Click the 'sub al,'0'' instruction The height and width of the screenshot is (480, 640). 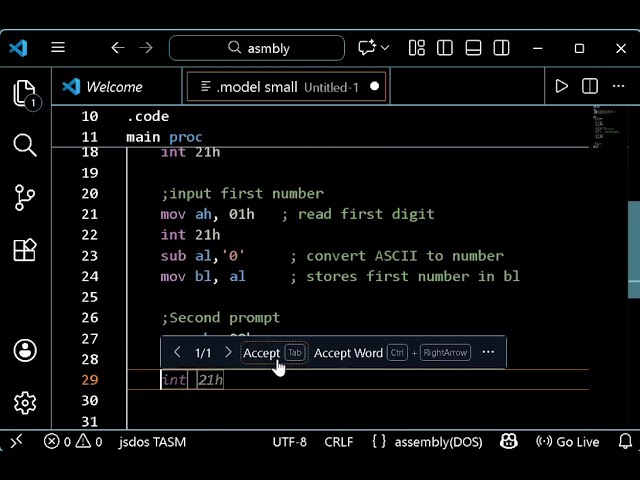point(202,256)
